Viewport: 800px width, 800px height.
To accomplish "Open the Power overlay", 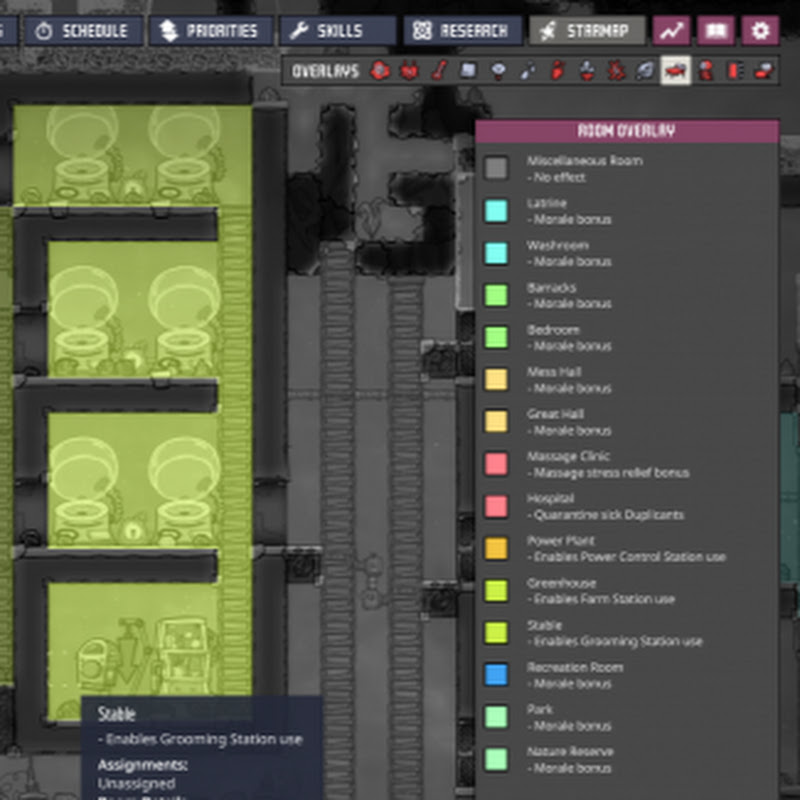I will (x=409, y=71).
